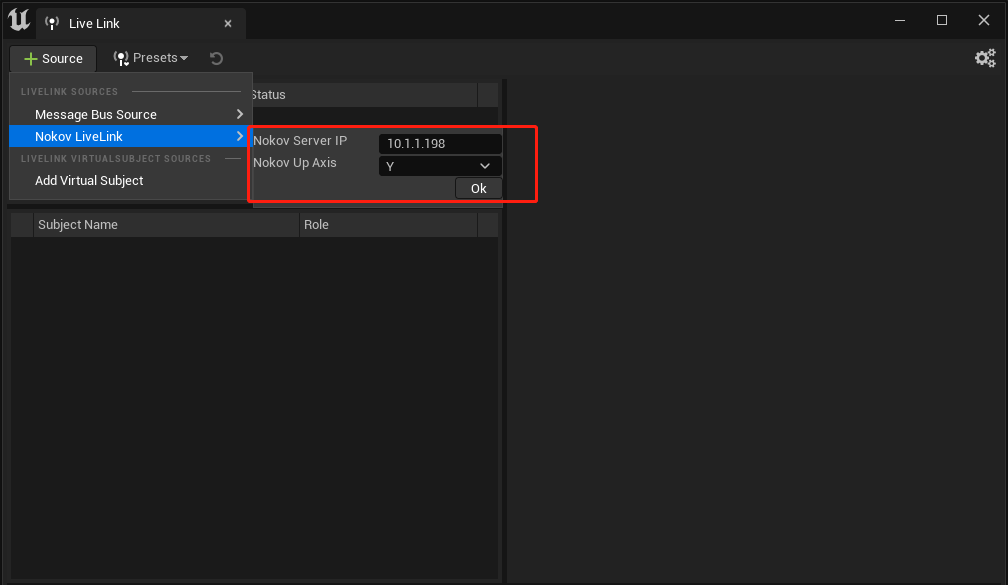
Task: Select Nokov LiveLink menu entry
Action: pyautogui.click(x=130, y=136)
